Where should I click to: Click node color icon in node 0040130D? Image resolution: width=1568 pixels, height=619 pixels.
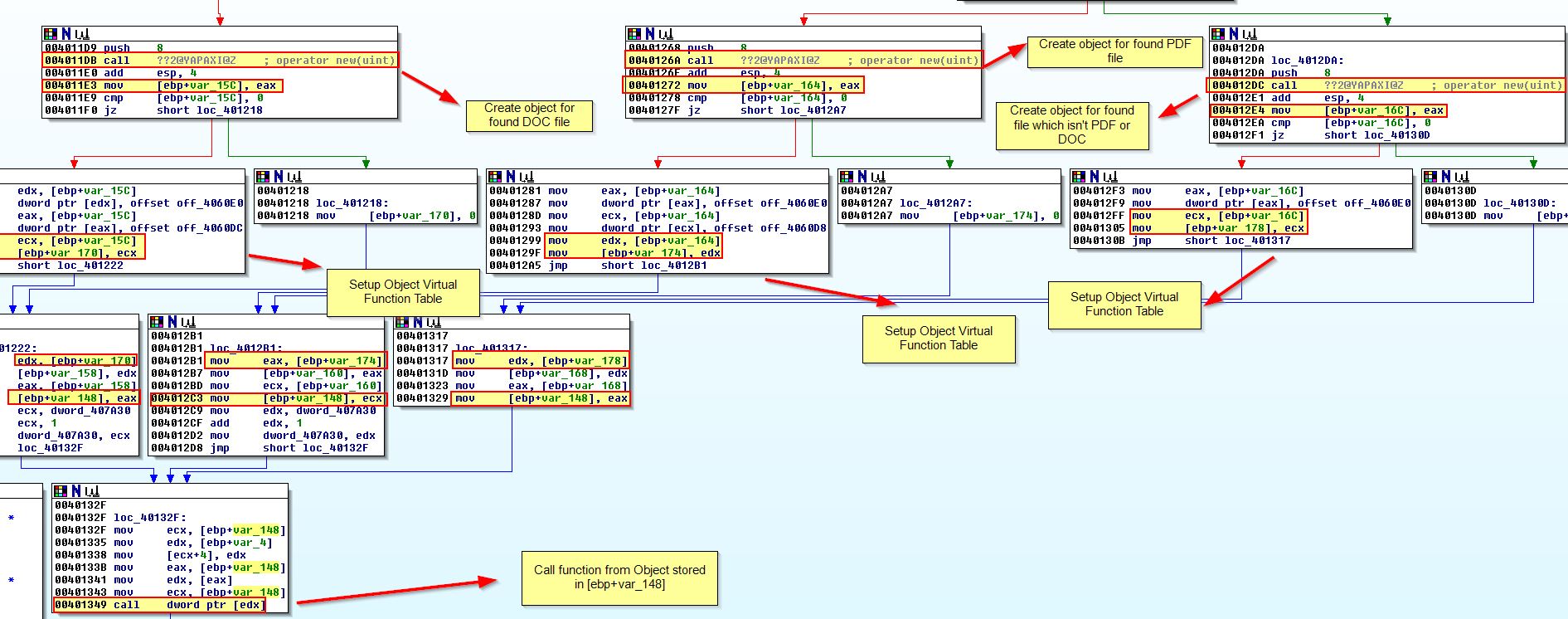point(1430,177)
